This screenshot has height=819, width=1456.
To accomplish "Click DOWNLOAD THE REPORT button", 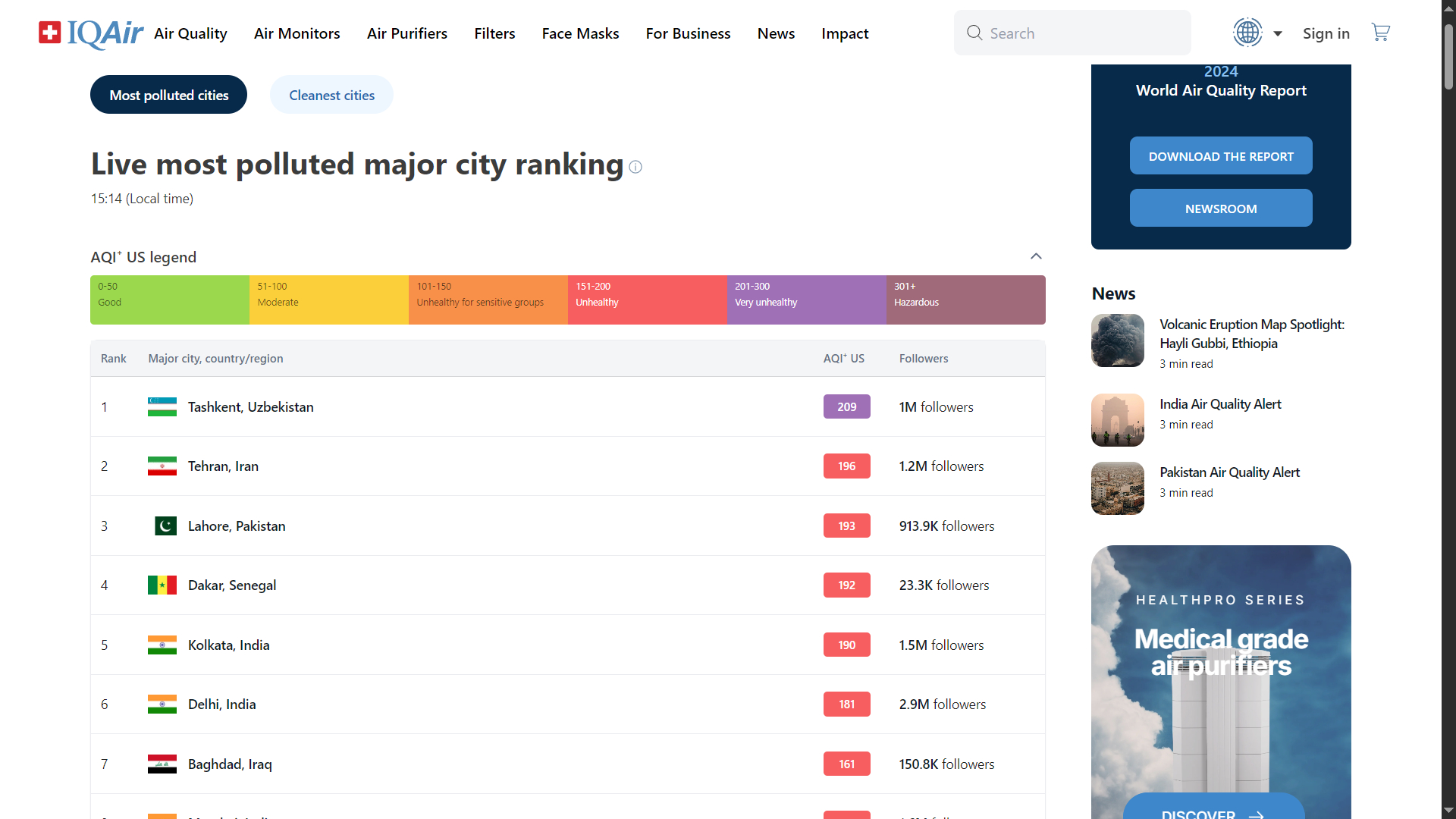I will click(1221, 156).
